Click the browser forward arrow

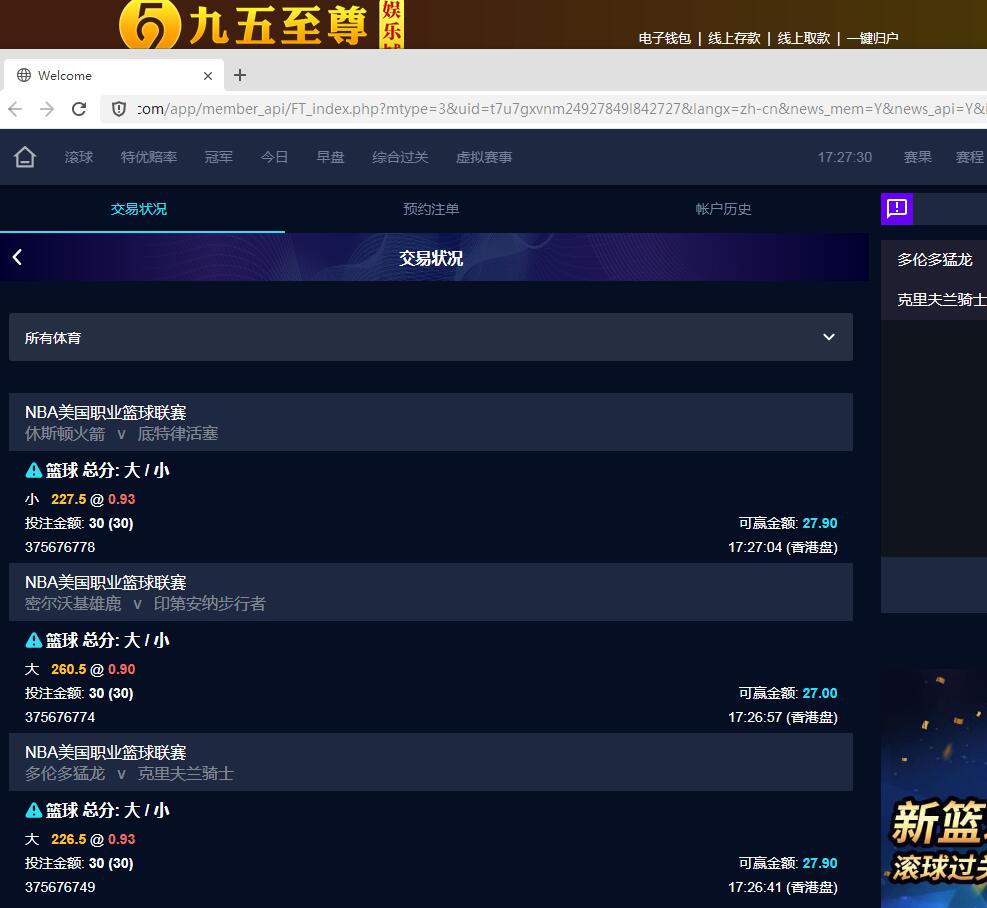[47, 109]
